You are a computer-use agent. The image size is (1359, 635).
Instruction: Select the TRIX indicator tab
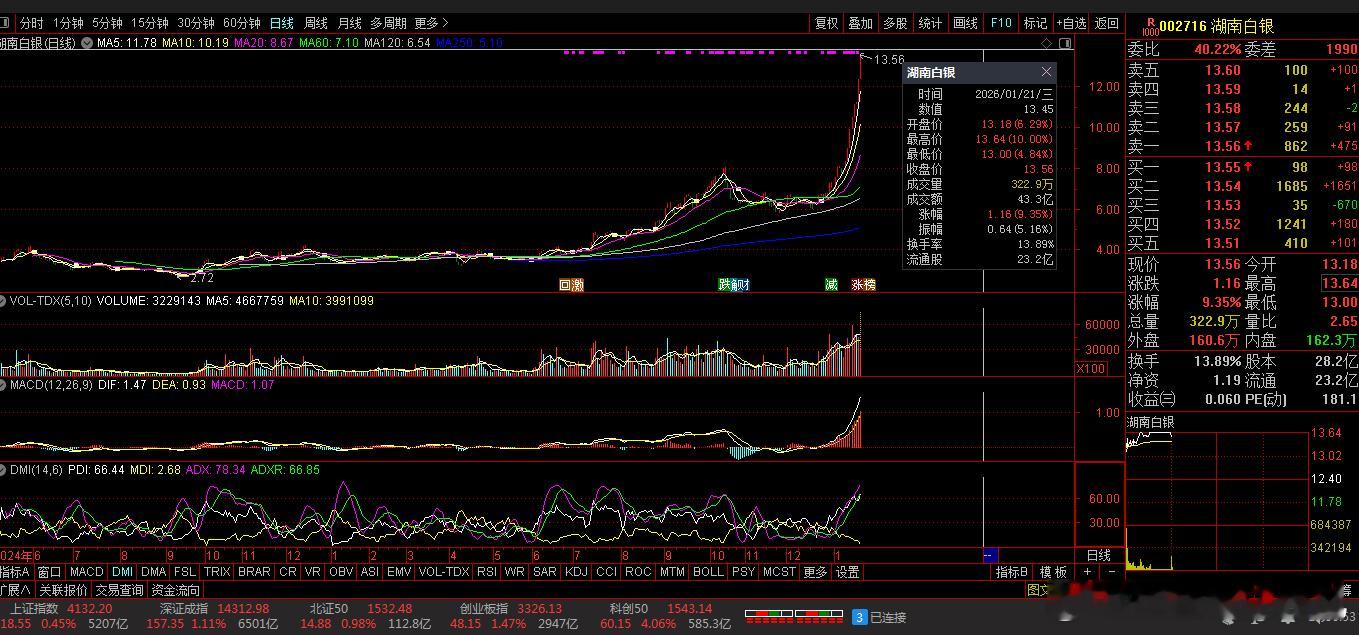click(217, 572)
